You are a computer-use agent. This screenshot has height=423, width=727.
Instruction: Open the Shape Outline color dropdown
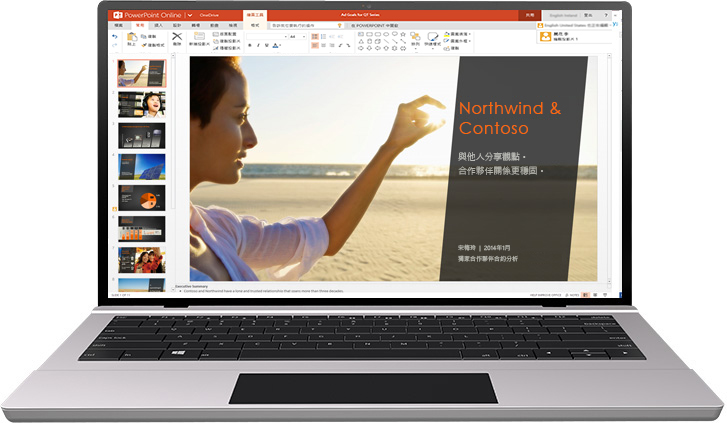click(457, 41)
